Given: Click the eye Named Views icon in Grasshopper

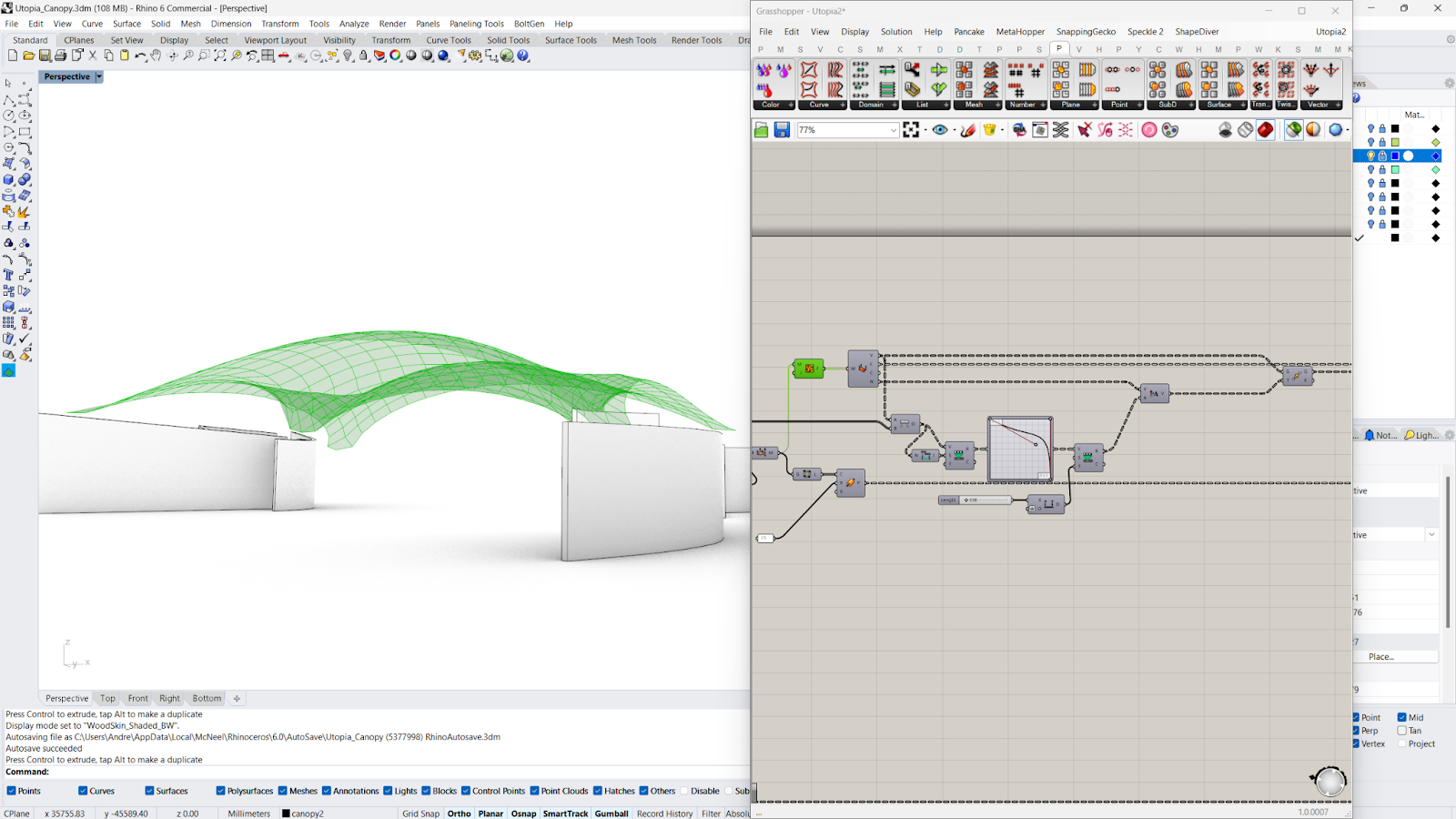Looking at the screenshot, I should coord(940,130).
